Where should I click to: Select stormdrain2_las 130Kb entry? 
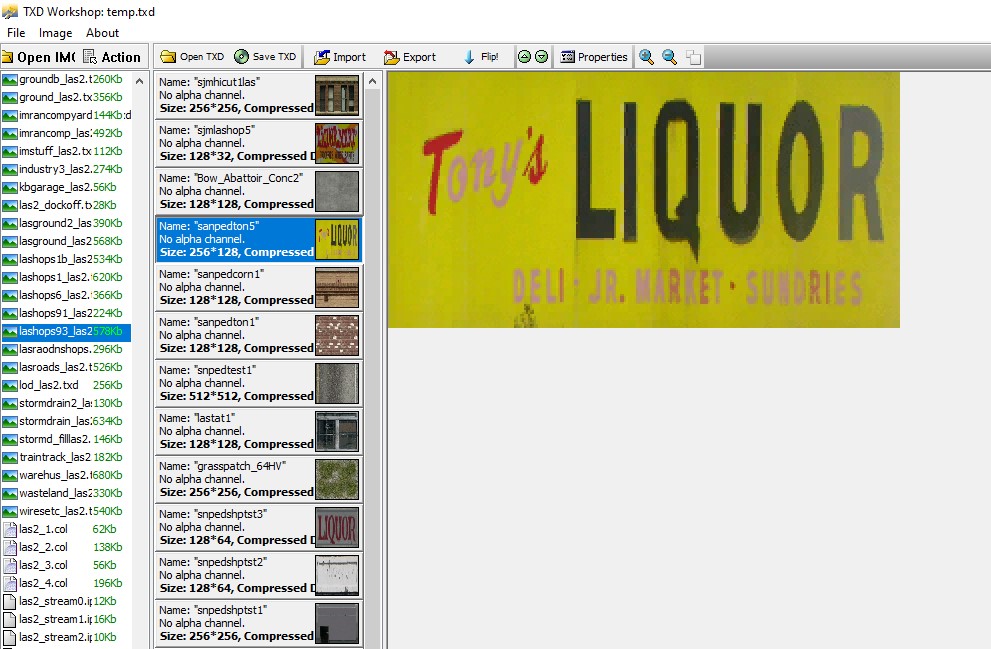[66, 403]
